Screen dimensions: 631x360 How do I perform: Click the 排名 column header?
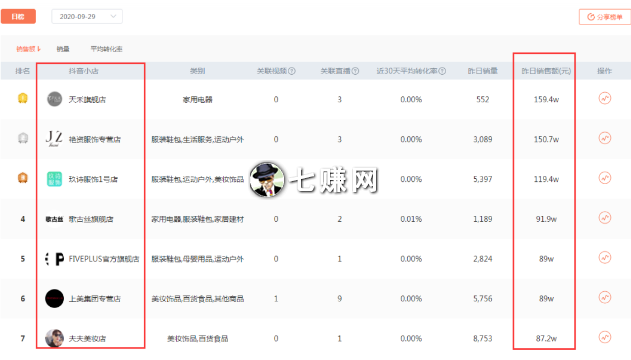(x=23, y=71)
